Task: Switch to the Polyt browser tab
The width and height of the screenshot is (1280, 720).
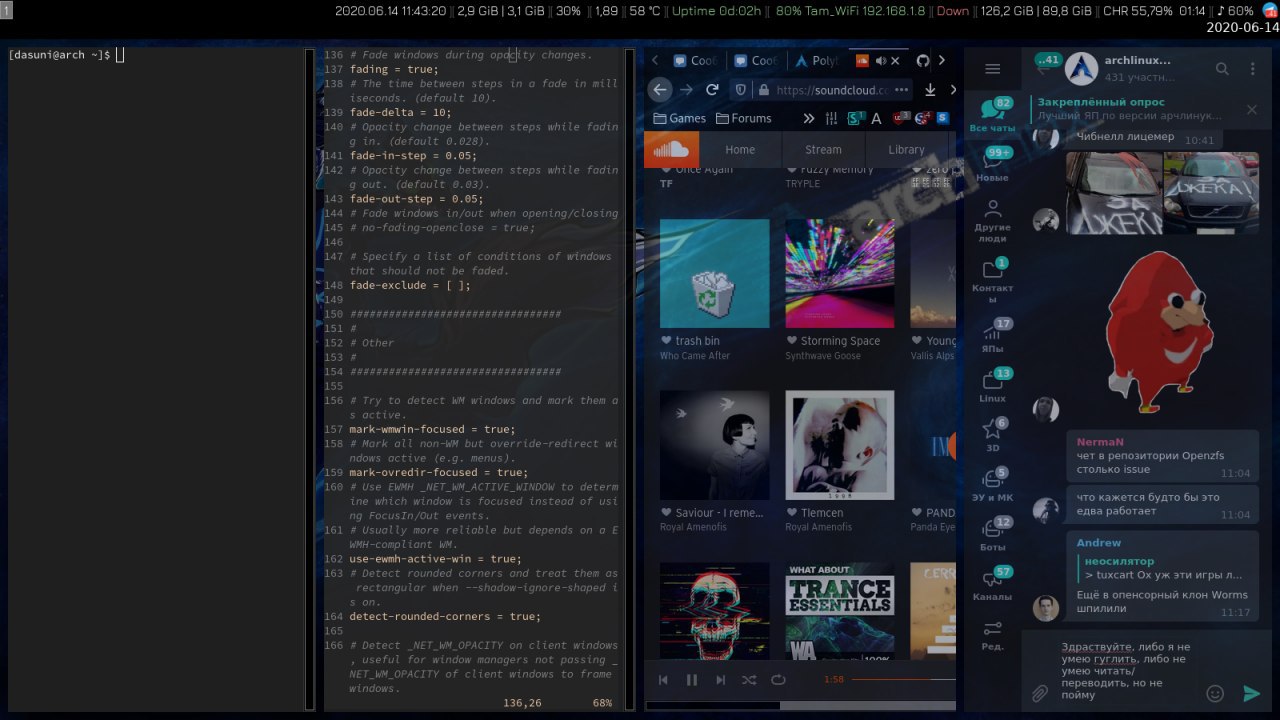Action: pos(819,60)
